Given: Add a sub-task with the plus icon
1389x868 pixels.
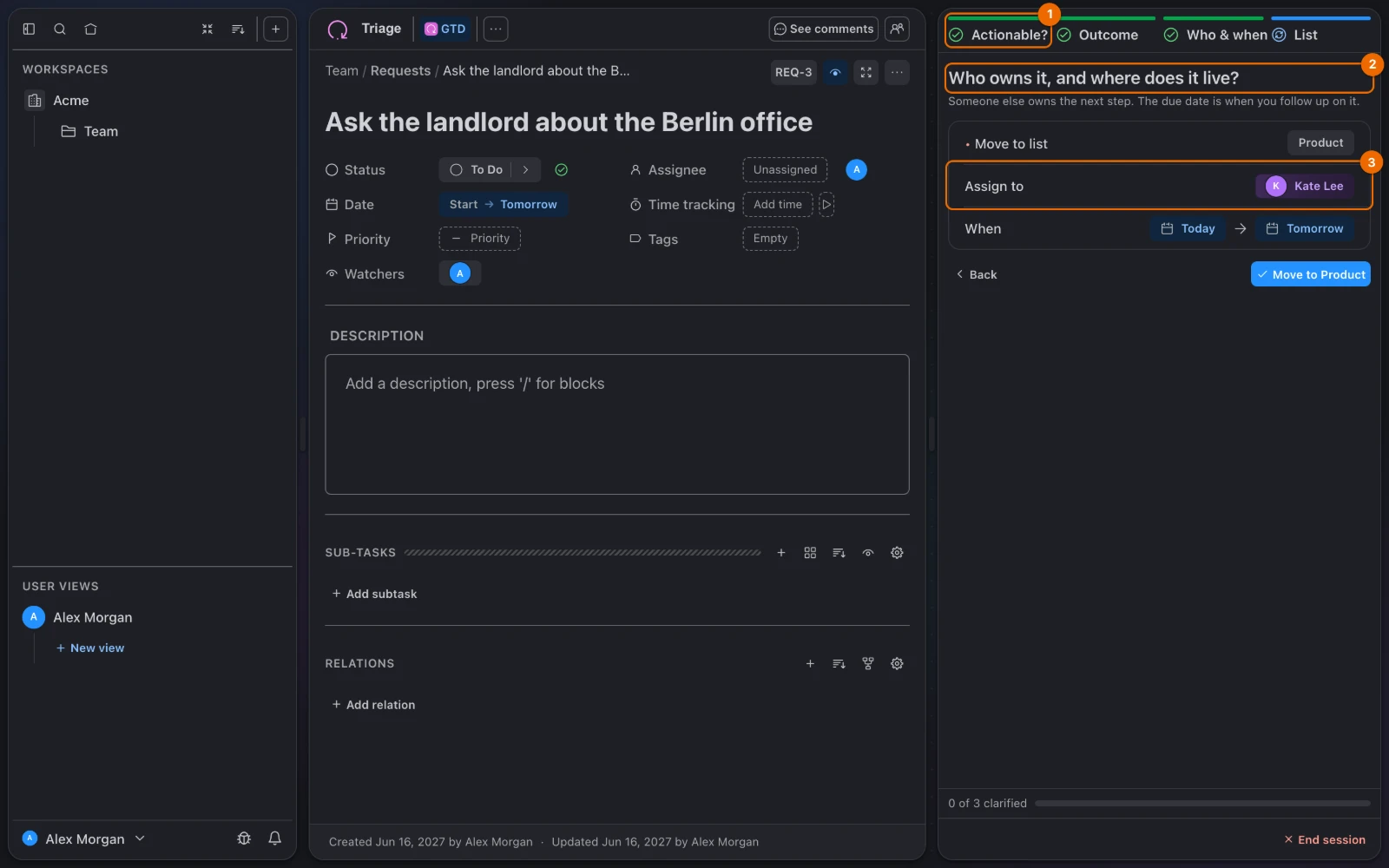Looking at the screenshot, I should tap(781, 553).
